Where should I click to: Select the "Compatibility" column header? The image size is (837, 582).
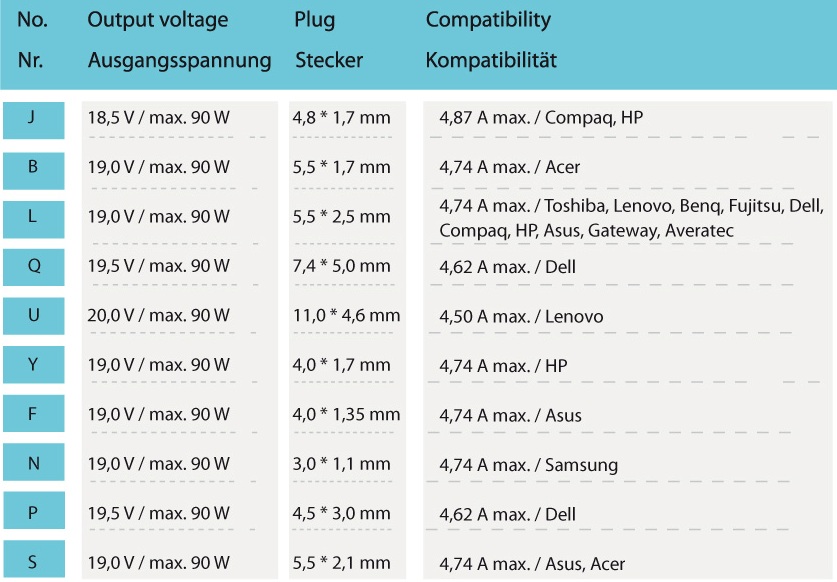[x=488, y=20]
